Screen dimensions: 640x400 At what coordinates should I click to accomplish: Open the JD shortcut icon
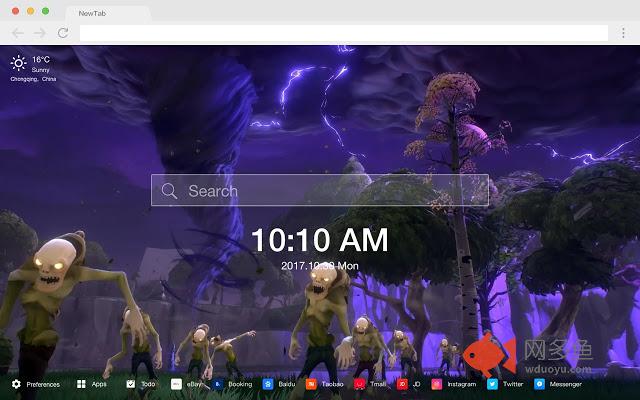[402, 384]
